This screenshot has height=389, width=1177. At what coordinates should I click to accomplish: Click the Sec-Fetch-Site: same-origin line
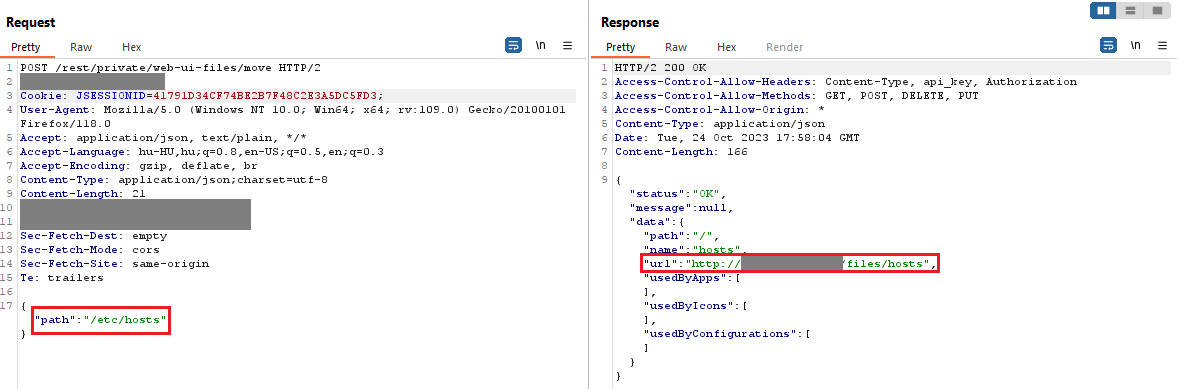click(x=114, y=264)
